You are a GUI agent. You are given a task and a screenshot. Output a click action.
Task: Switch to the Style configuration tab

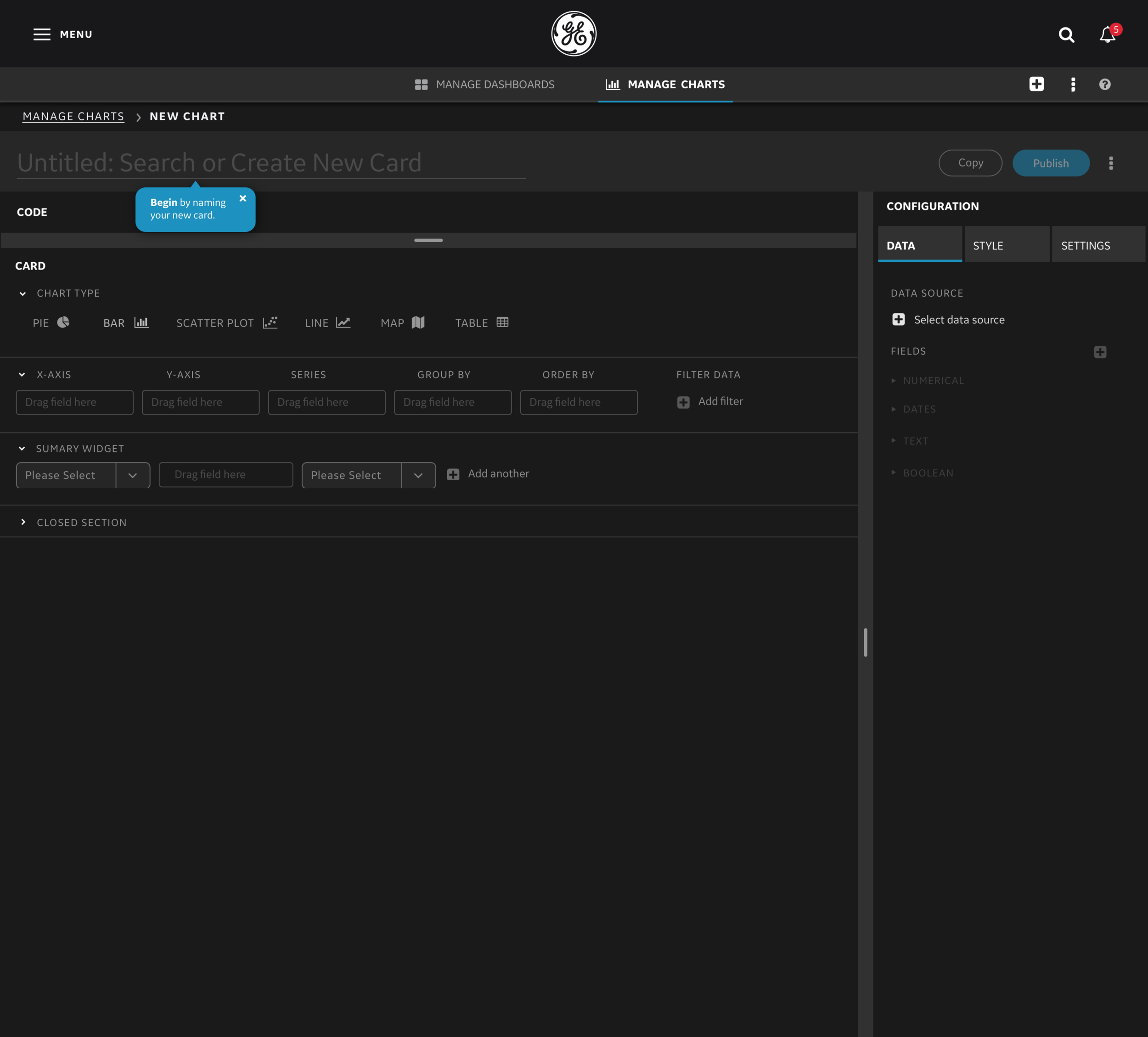(1006, 245)
